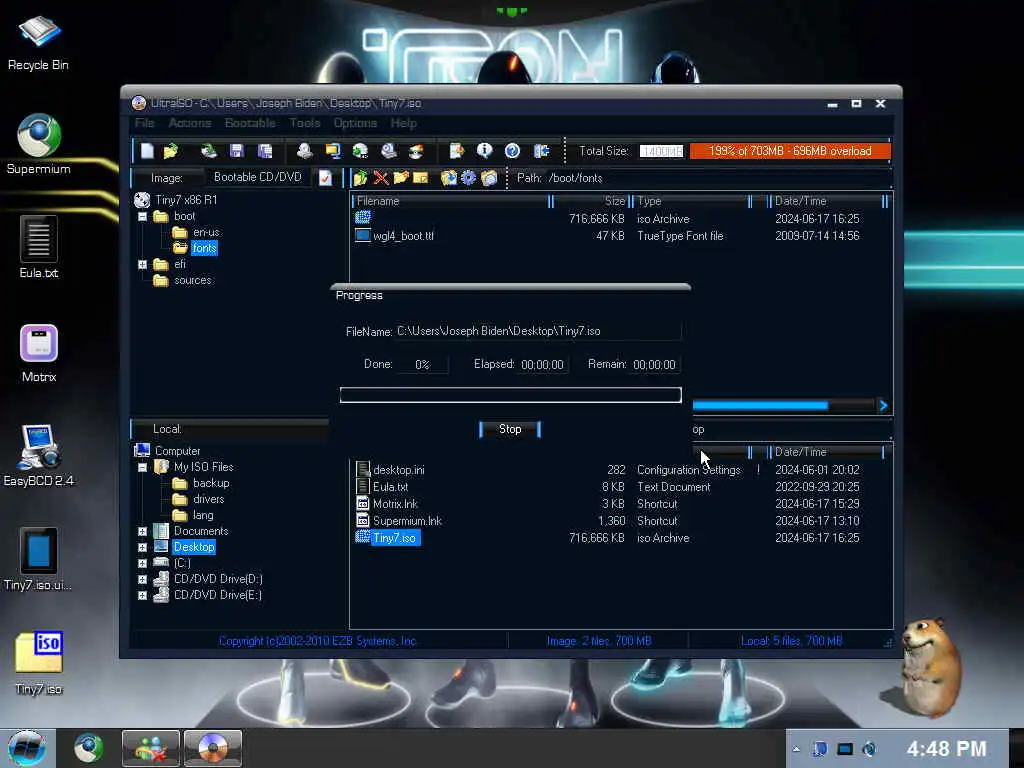Click the icon left of the gear

448,178
